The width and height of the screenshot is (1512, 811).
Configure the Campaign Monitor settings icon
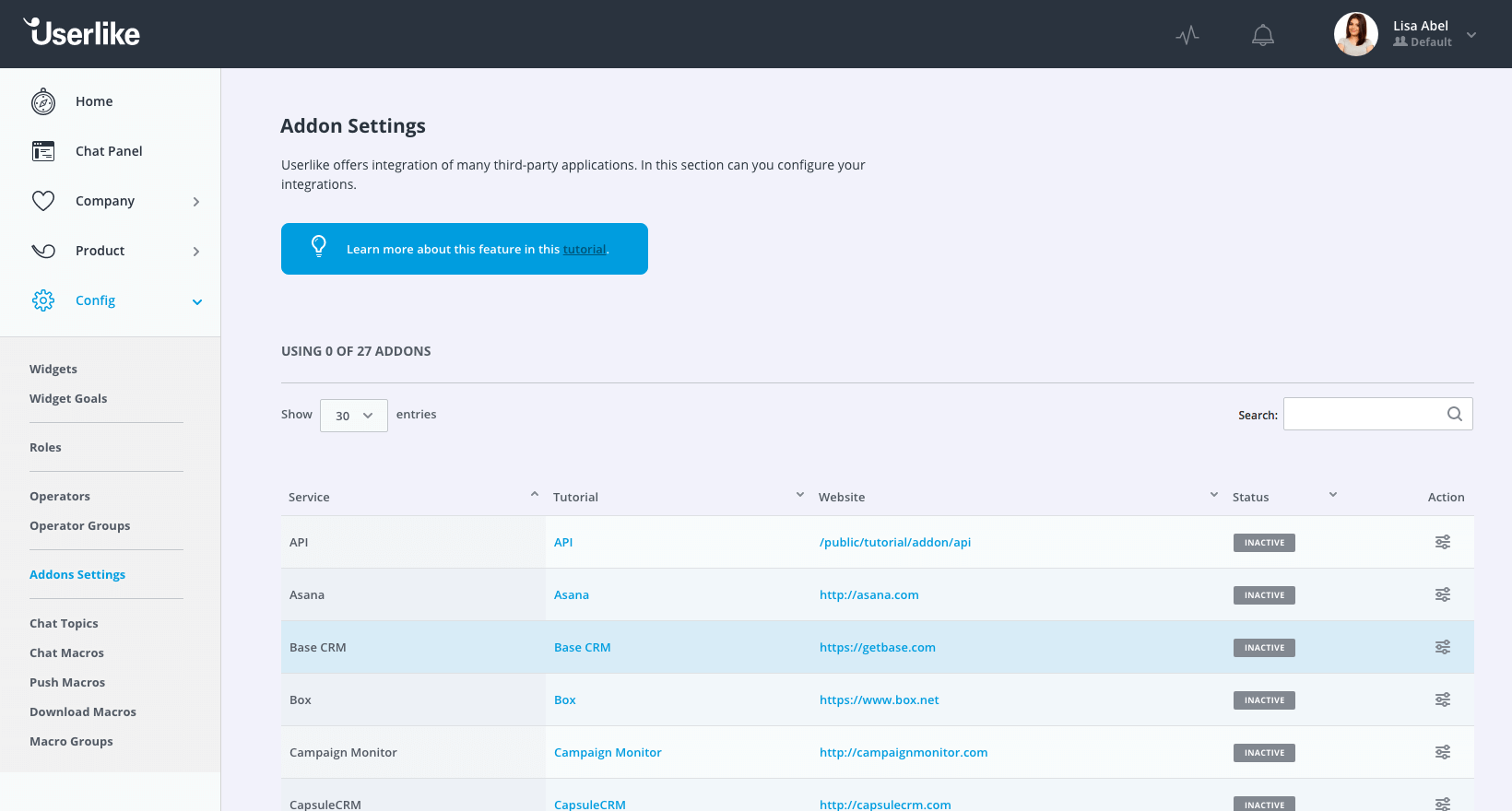click(x=1443, y=752)
